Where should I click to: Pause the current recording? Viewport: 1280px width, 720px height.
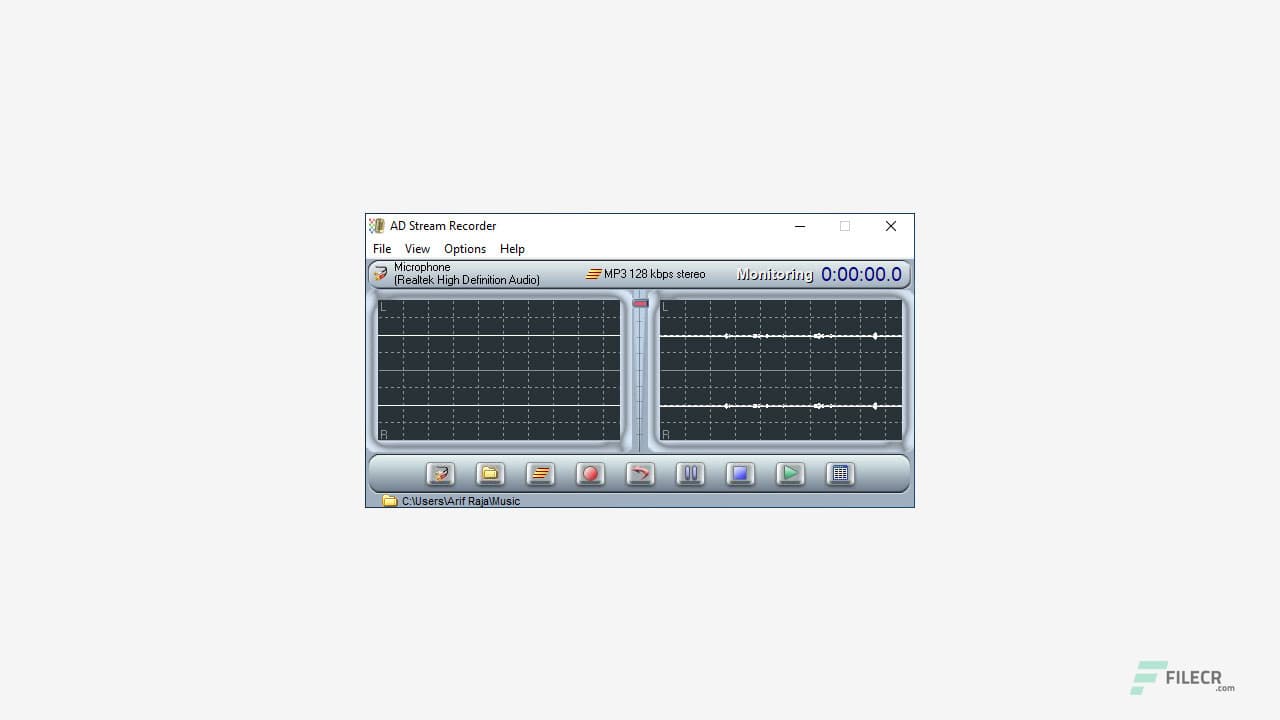click(x=690, y=474)
